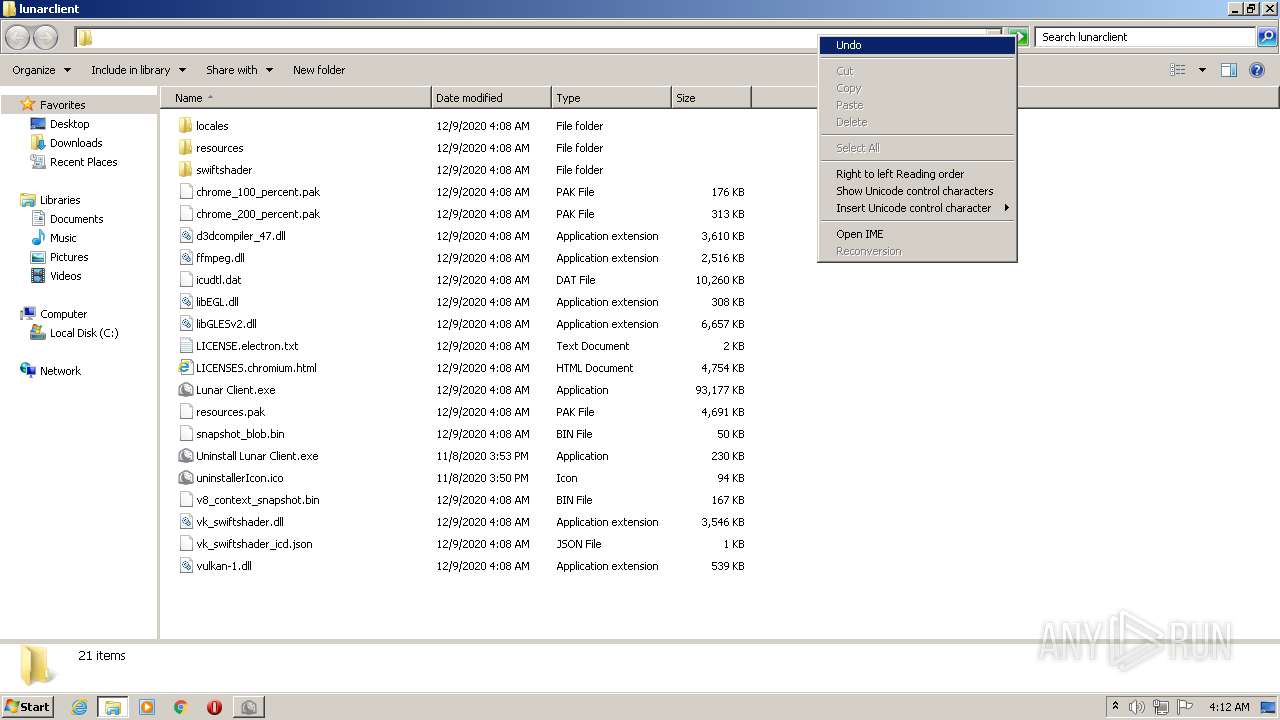Click the address bar field
Screen dimensions: 1280x720
(537, 38)
